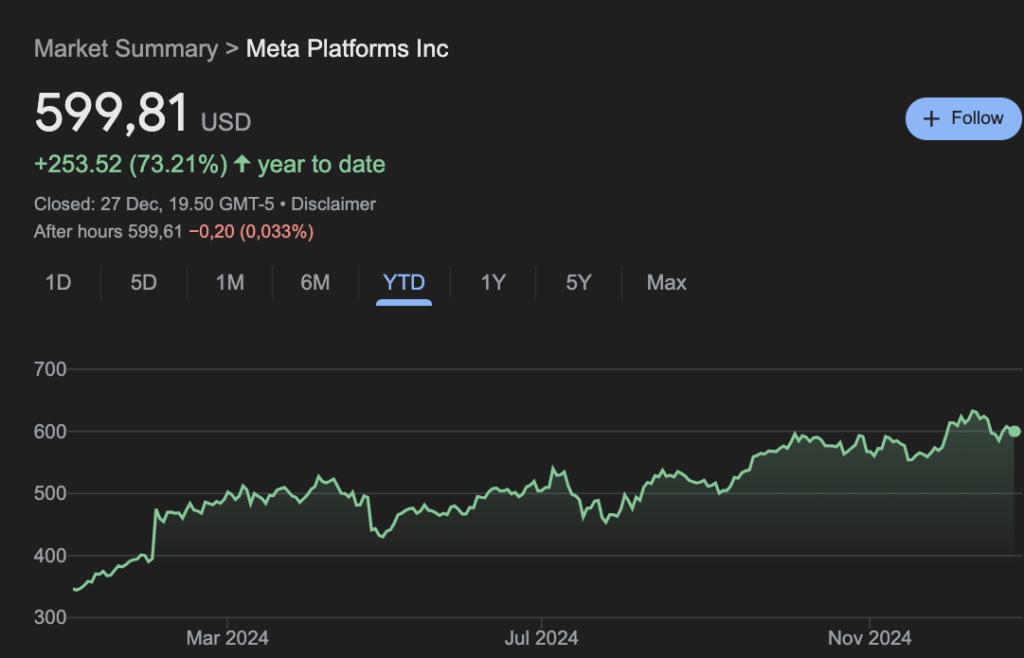Click the 599,81 stock price
Image resolution: width=1024 pixels, height=658 pixels.
[x=111, y=112]
